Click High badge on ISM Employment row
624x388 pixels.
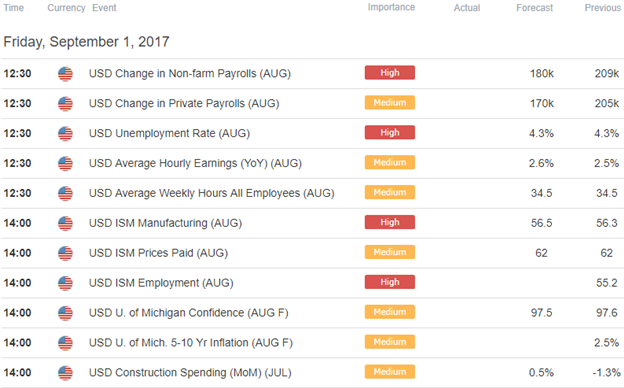click(390, 282)
